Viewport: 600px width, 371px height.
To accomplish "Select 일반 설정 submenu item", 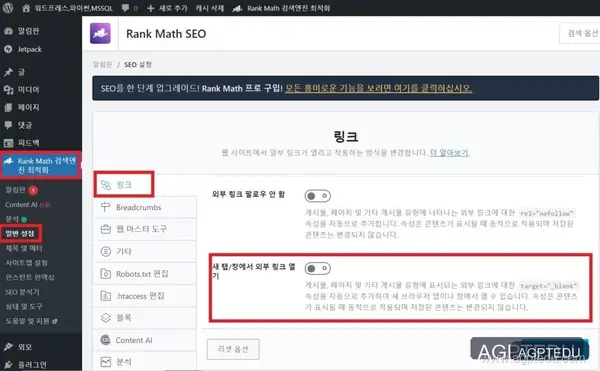I will pos(20,234).
